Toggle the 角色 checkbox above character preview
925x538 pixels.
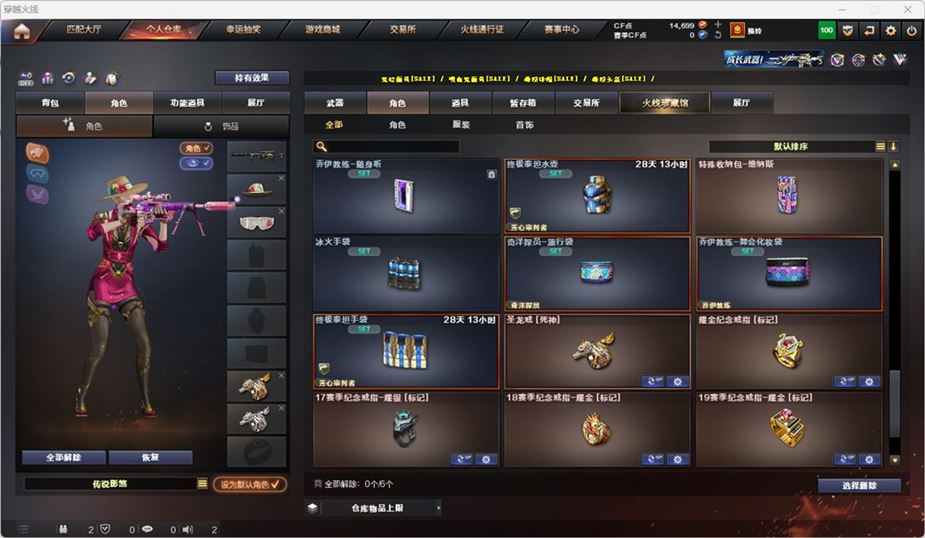196,148
